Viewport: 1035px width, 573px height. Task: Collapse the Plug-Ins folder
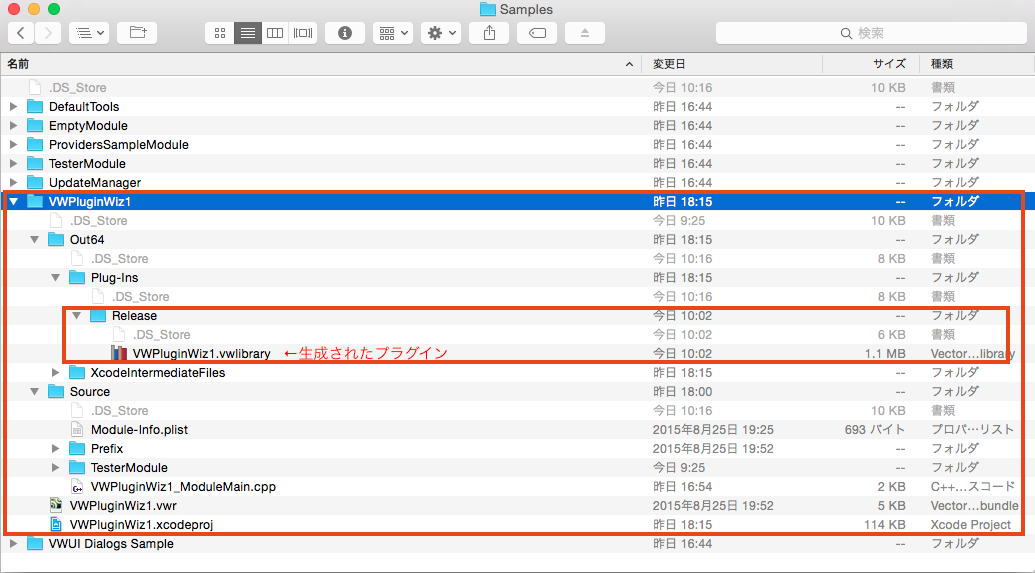coord(55,278)
